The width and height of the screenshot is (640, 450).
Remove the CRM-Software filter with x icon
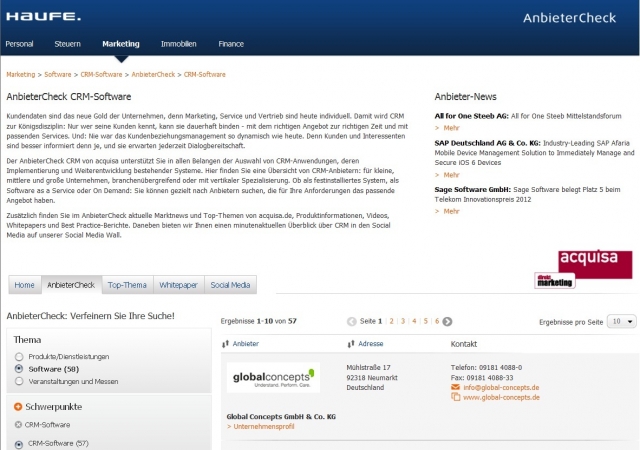coord(18,425)
